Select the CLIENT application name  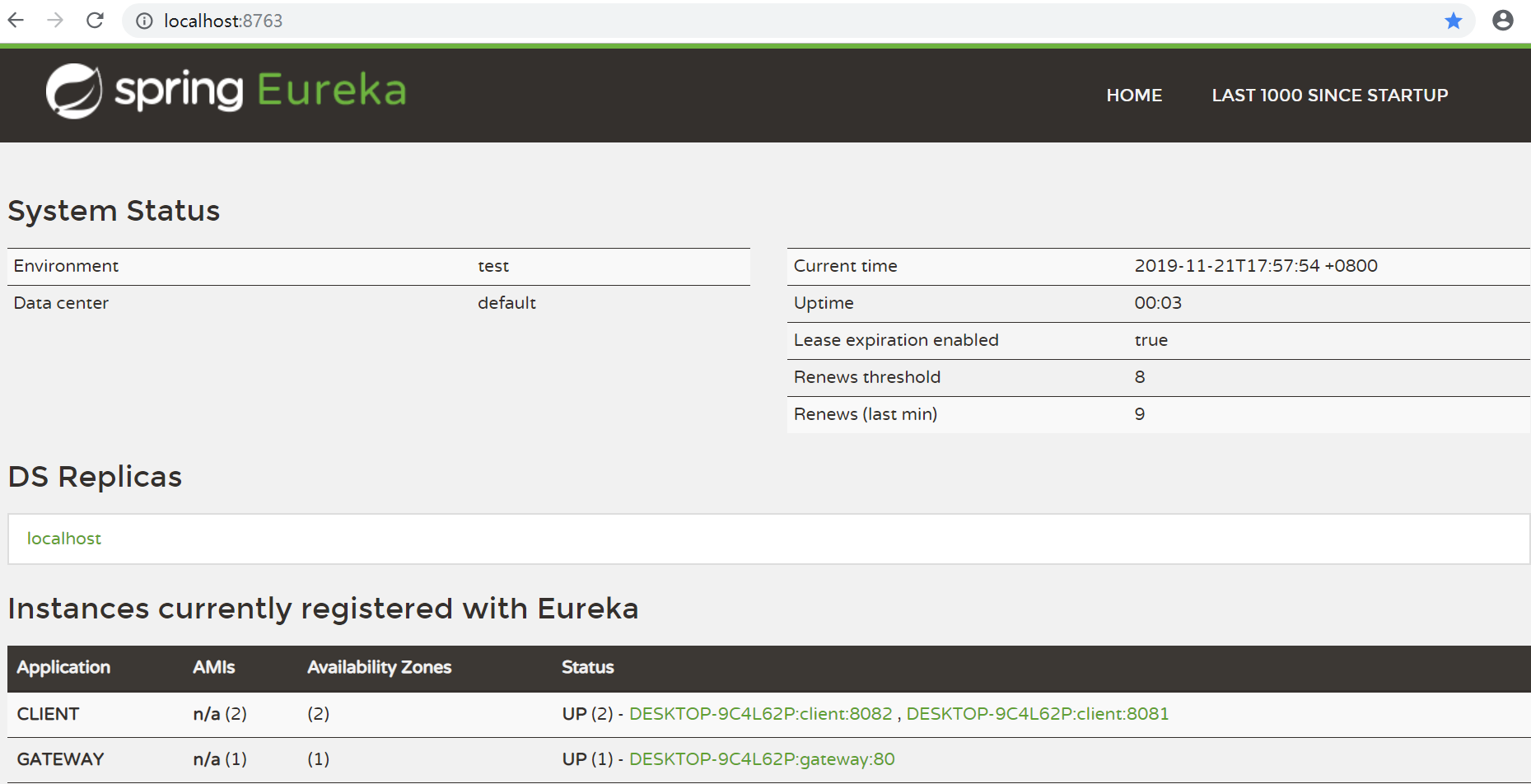pyautogui.click(x=49, y=714)
